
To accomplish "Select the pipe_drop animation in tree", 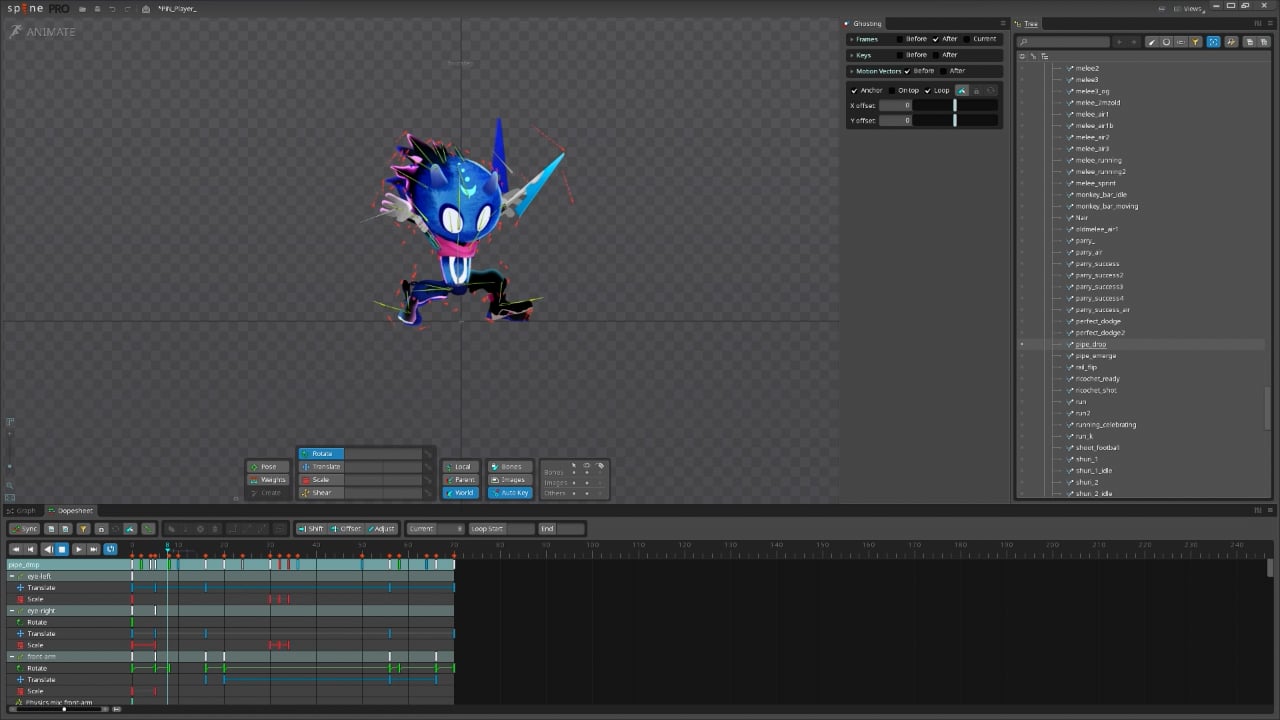I will coord(1090,344).
